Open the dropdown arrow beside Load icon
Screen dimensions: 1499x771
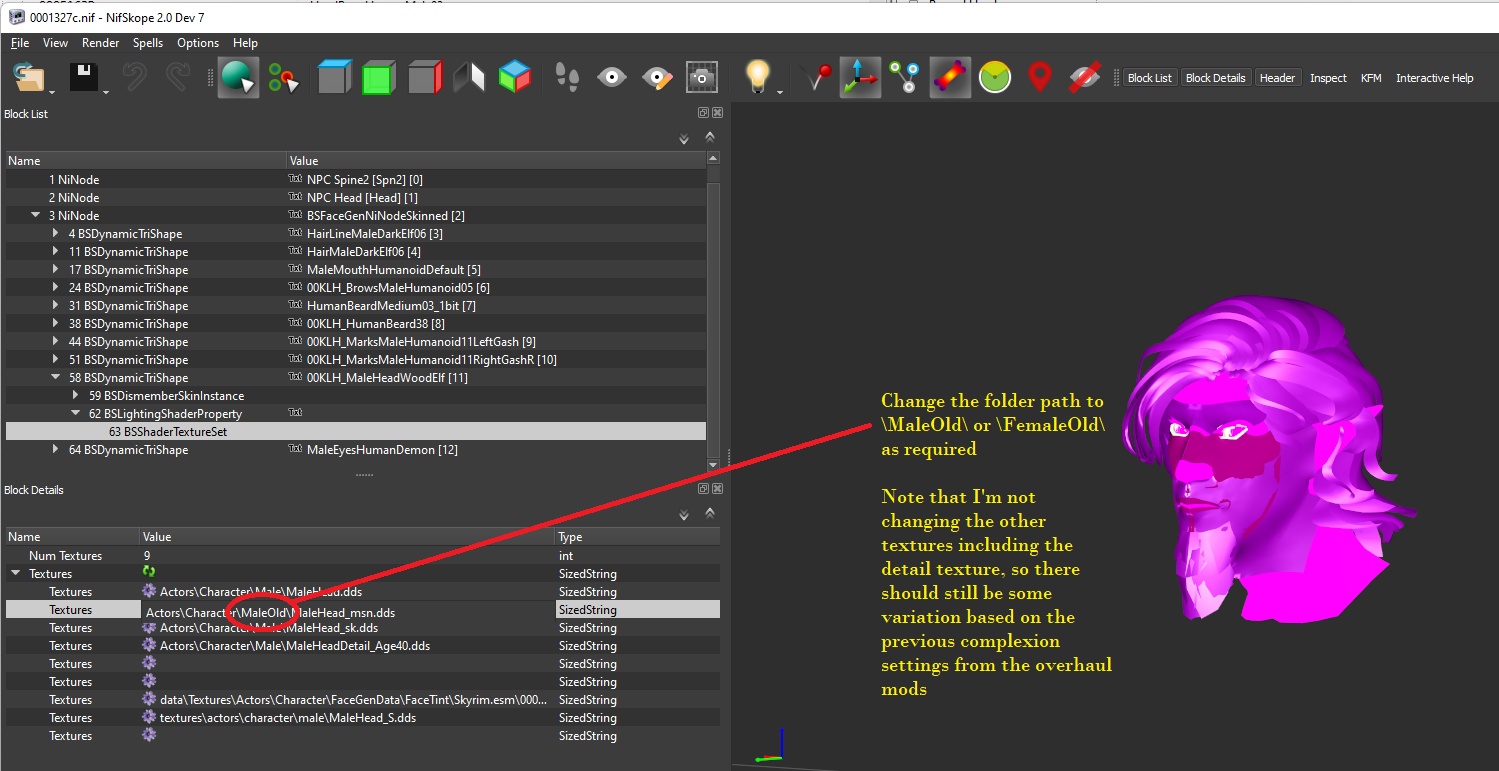coord(53,94)
